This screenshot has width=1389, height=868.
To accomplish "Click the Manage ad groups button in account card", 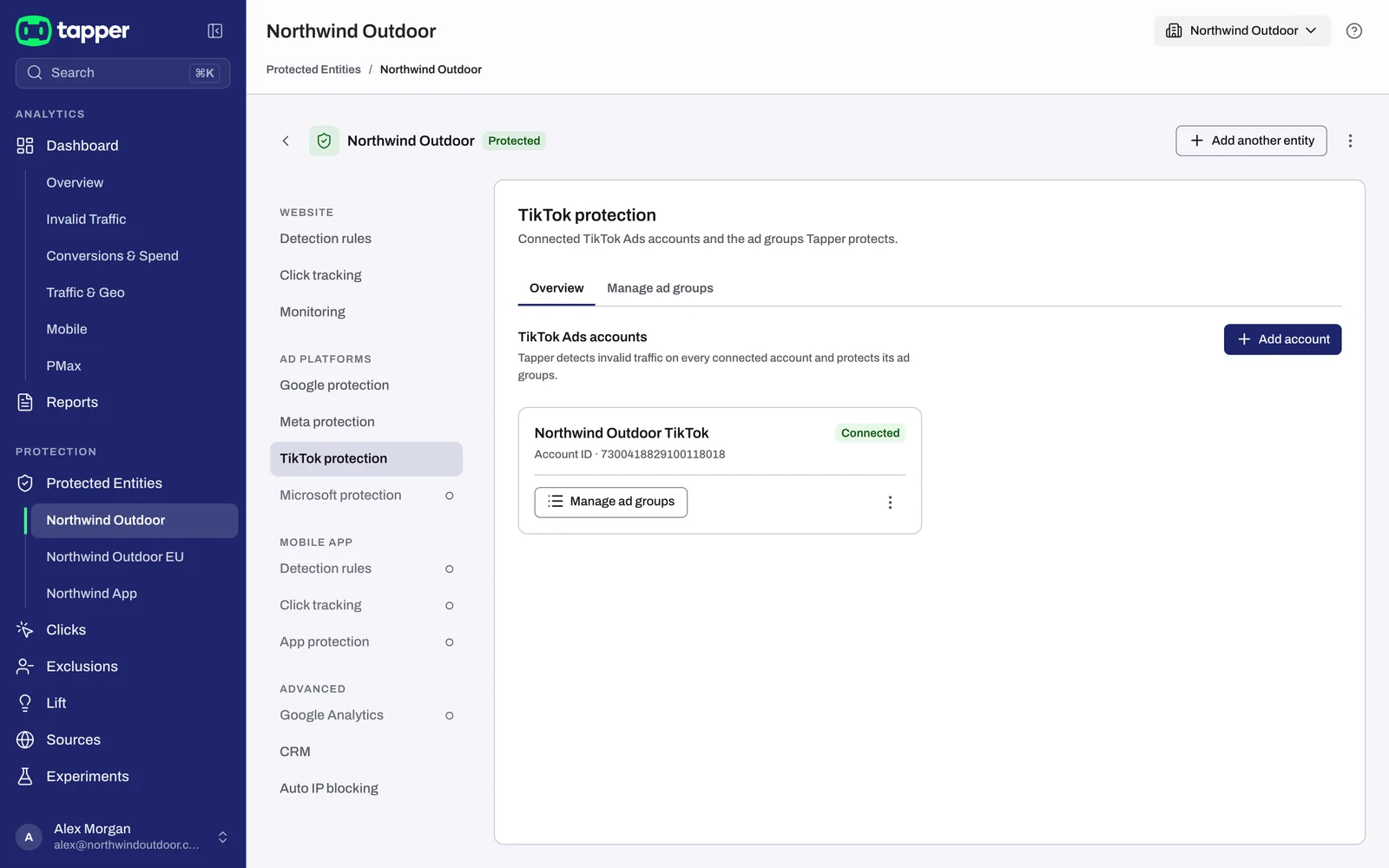I will (610, 502).
